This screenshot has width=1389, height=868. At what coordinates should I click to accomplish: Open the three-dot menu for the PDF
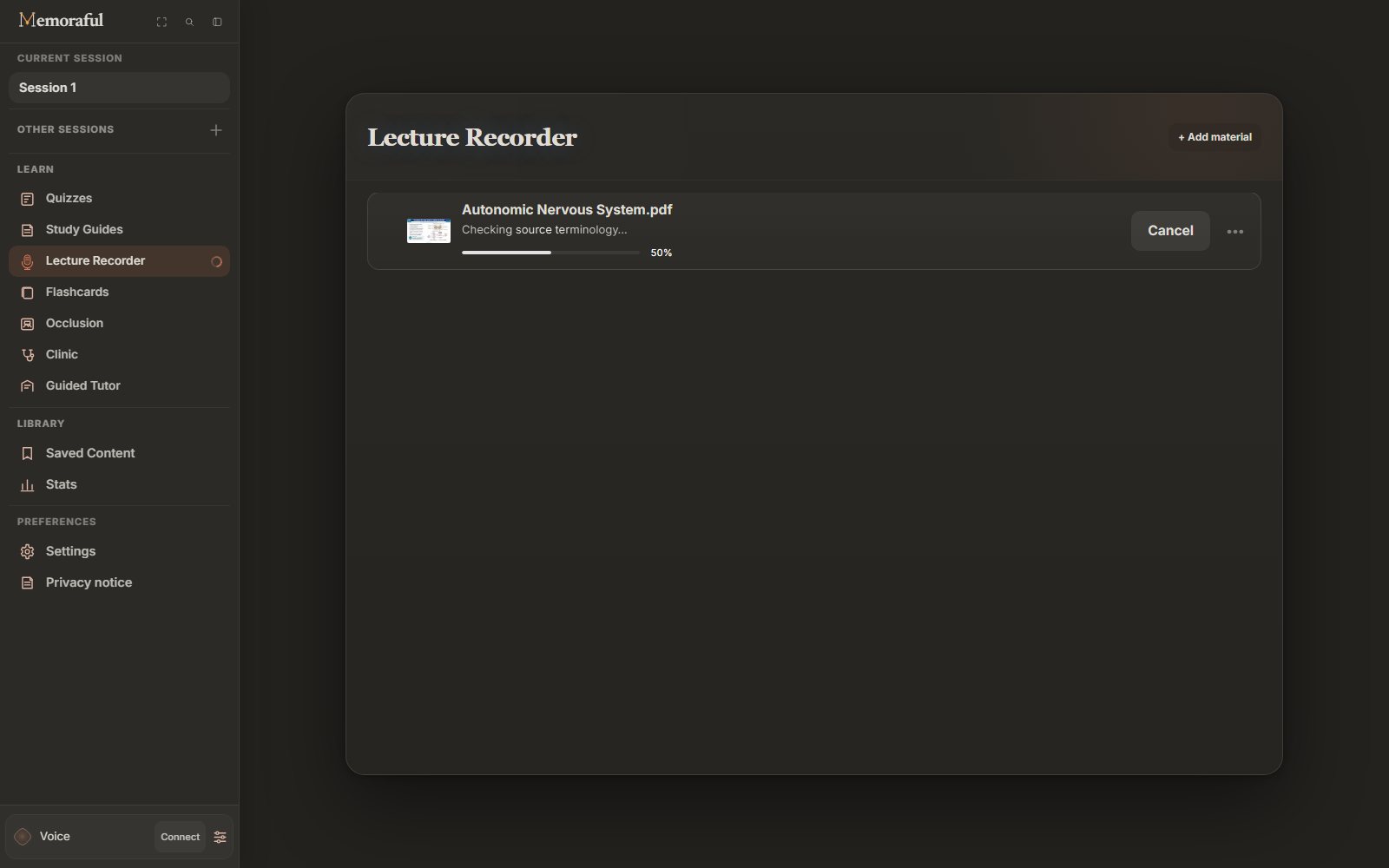click(1234, 232)
